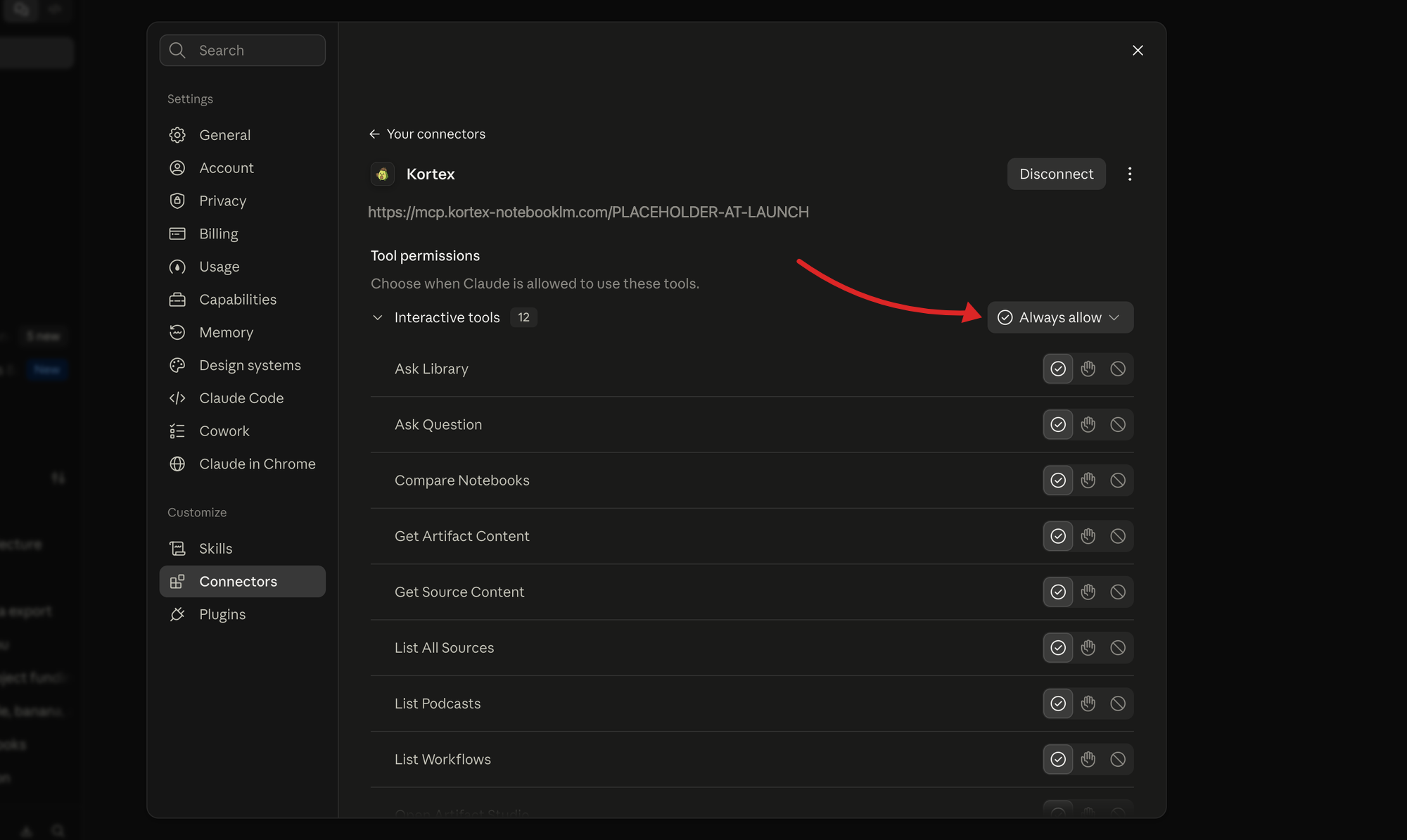This screenshot has width=1407, height=840.
Task: Block the Ask Question tool
Action: click(x=1118, y=424)
